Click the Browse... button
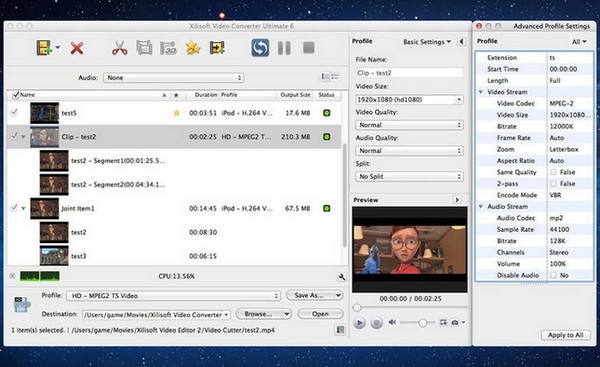This screenshot has height=367, width=600. (259, 314)
